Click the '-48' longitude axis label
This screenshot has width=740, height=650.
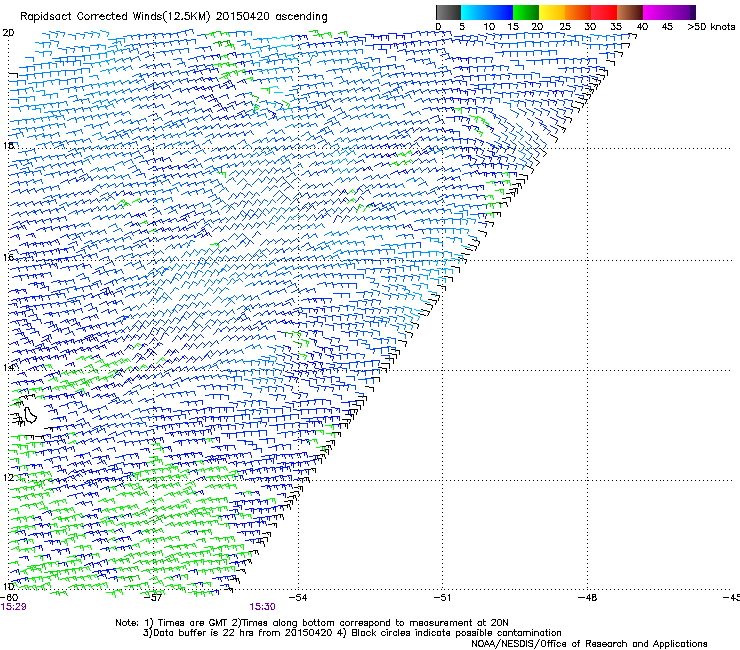click(x=587, y=597)
